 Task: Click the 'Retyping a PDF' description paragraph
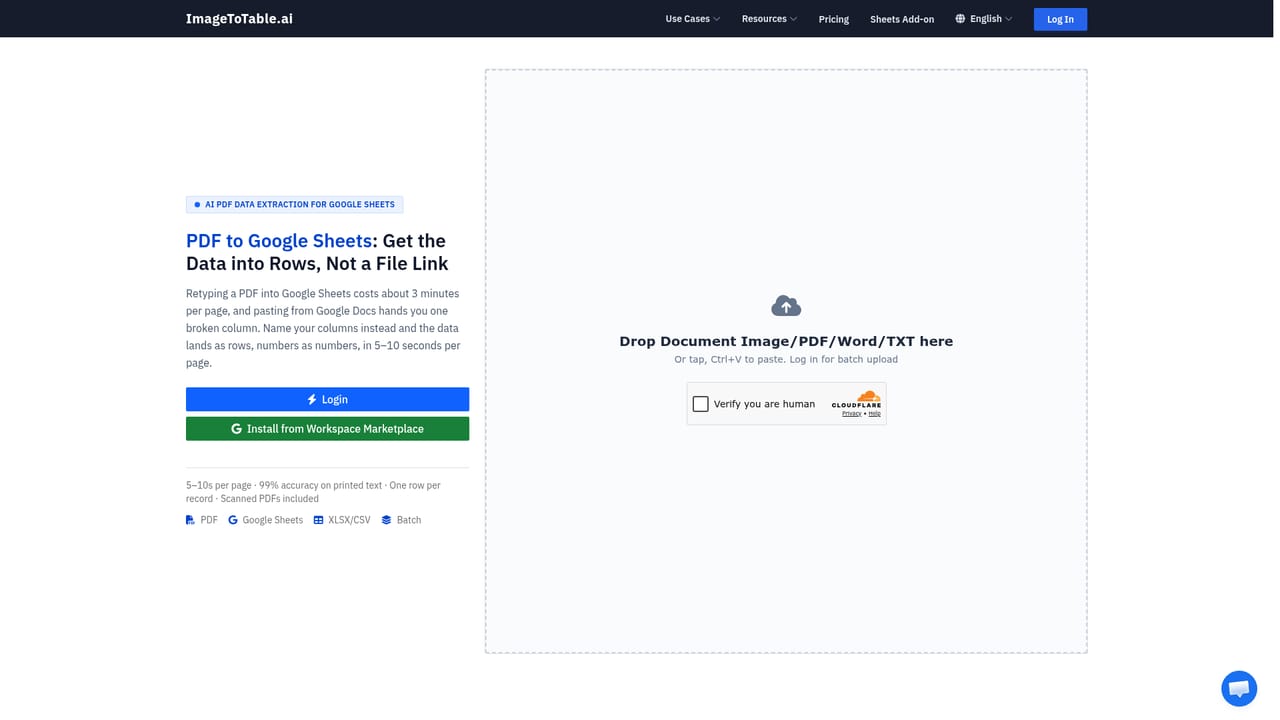(x=323, y=328)
